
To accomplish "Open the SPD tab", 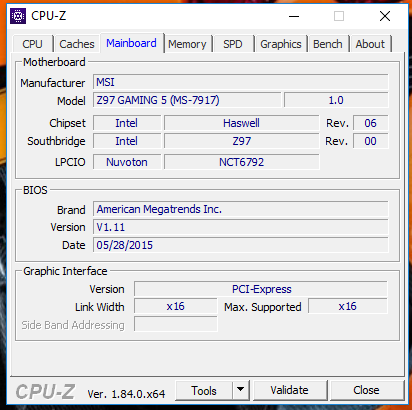I will (x=233, y=44).
